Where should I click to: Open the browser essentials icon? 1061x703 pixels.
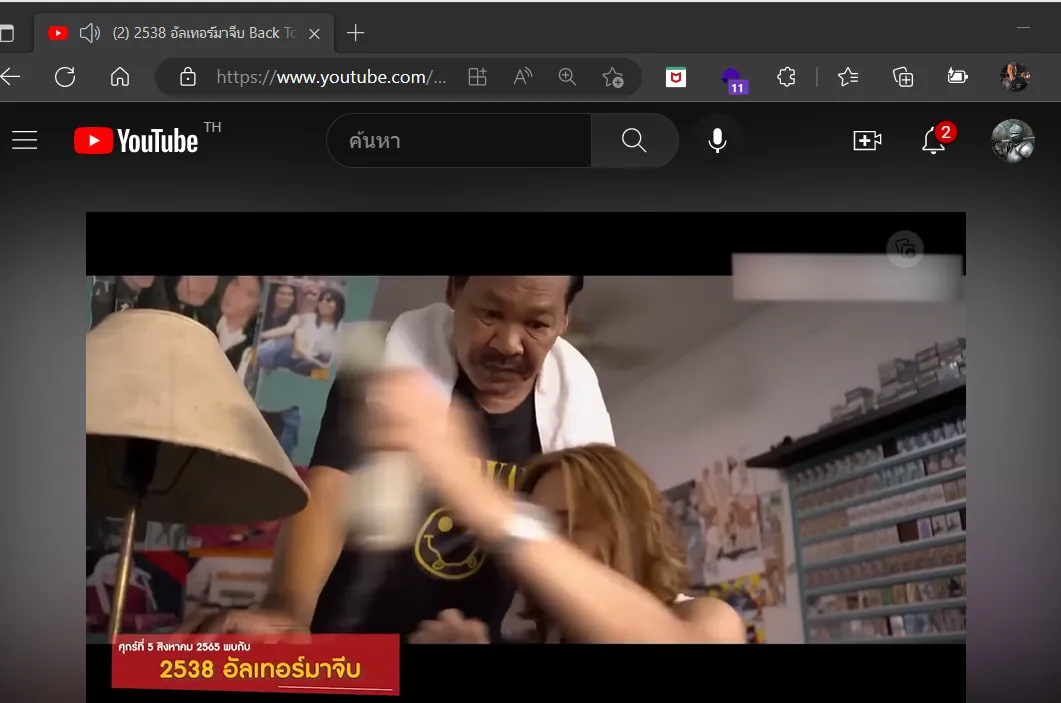point(957,76)
